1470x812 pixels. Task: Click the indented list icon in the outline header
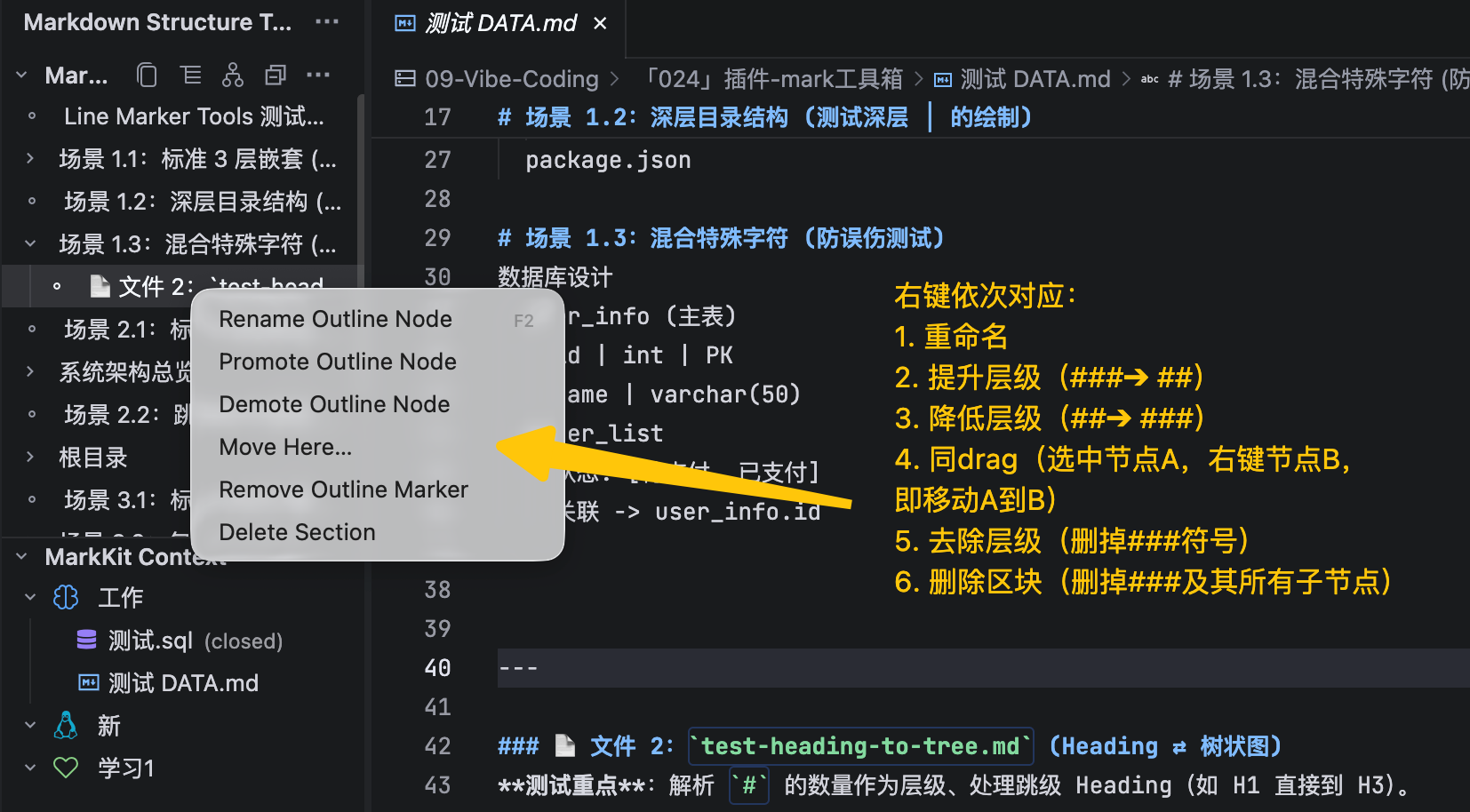tap(190, 76)
